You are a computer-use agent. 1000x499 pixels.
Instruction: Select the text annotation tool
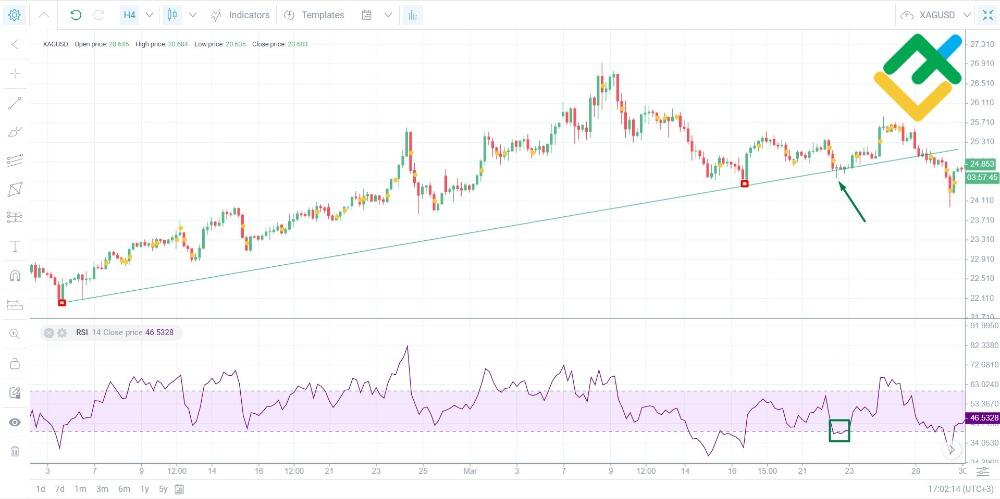[15, 246]
